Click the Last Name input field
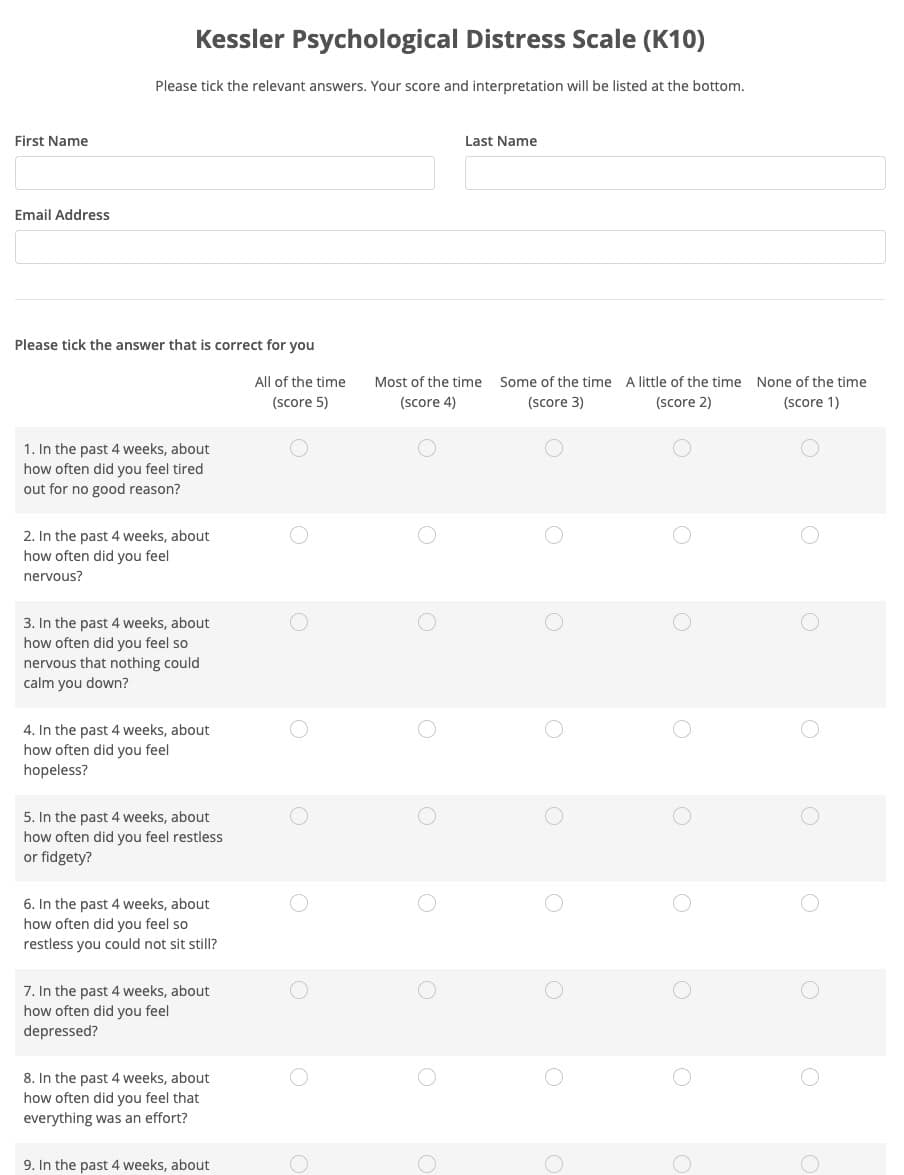904x1175 pixels. (x=675, y=173)
